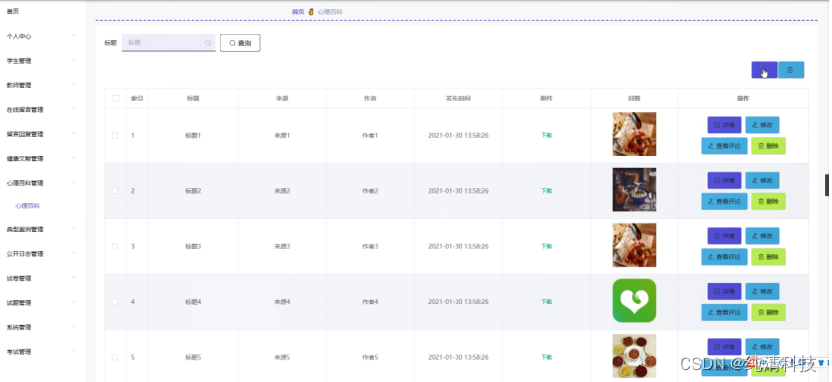
Task: Expand the 典型案例管理 sidebar menu
Action: [41, 229]
